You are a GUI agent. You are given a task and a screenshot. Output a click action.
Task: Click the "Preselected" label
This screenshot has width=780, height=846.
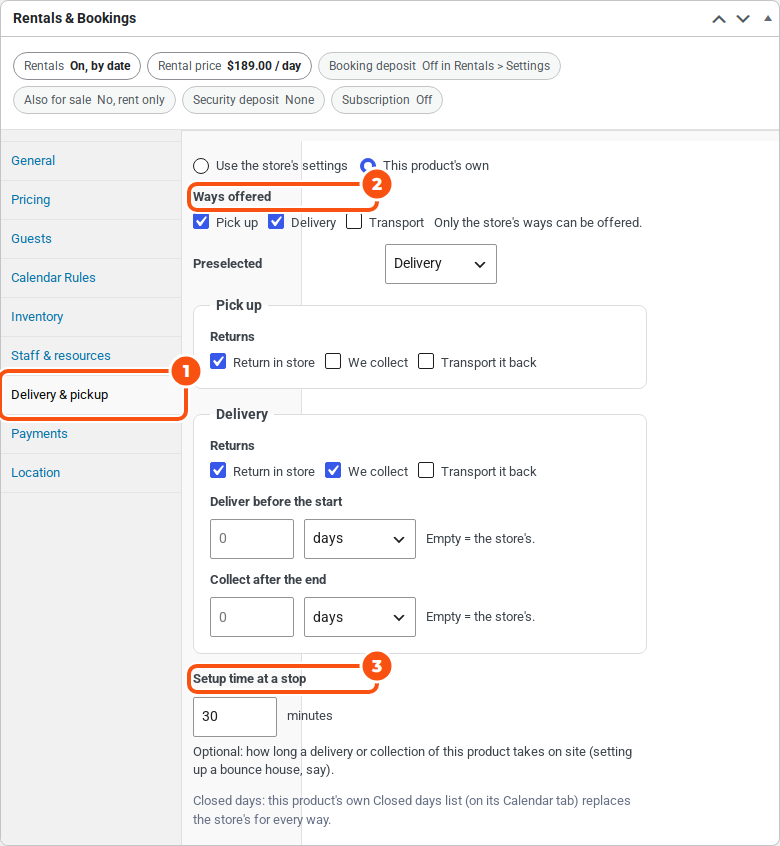228,264
